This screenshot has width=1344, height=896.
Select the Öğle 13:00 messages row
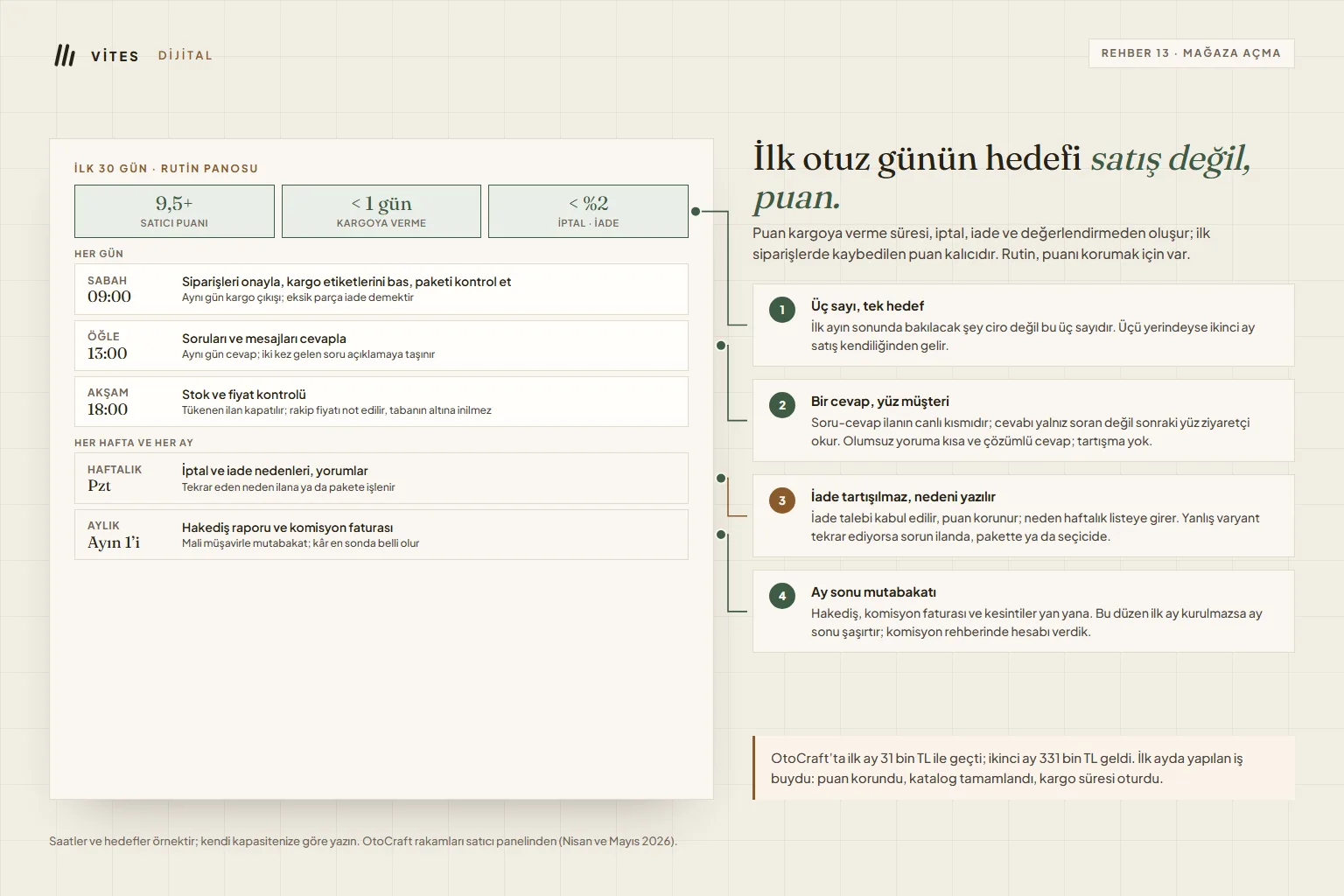381,346
